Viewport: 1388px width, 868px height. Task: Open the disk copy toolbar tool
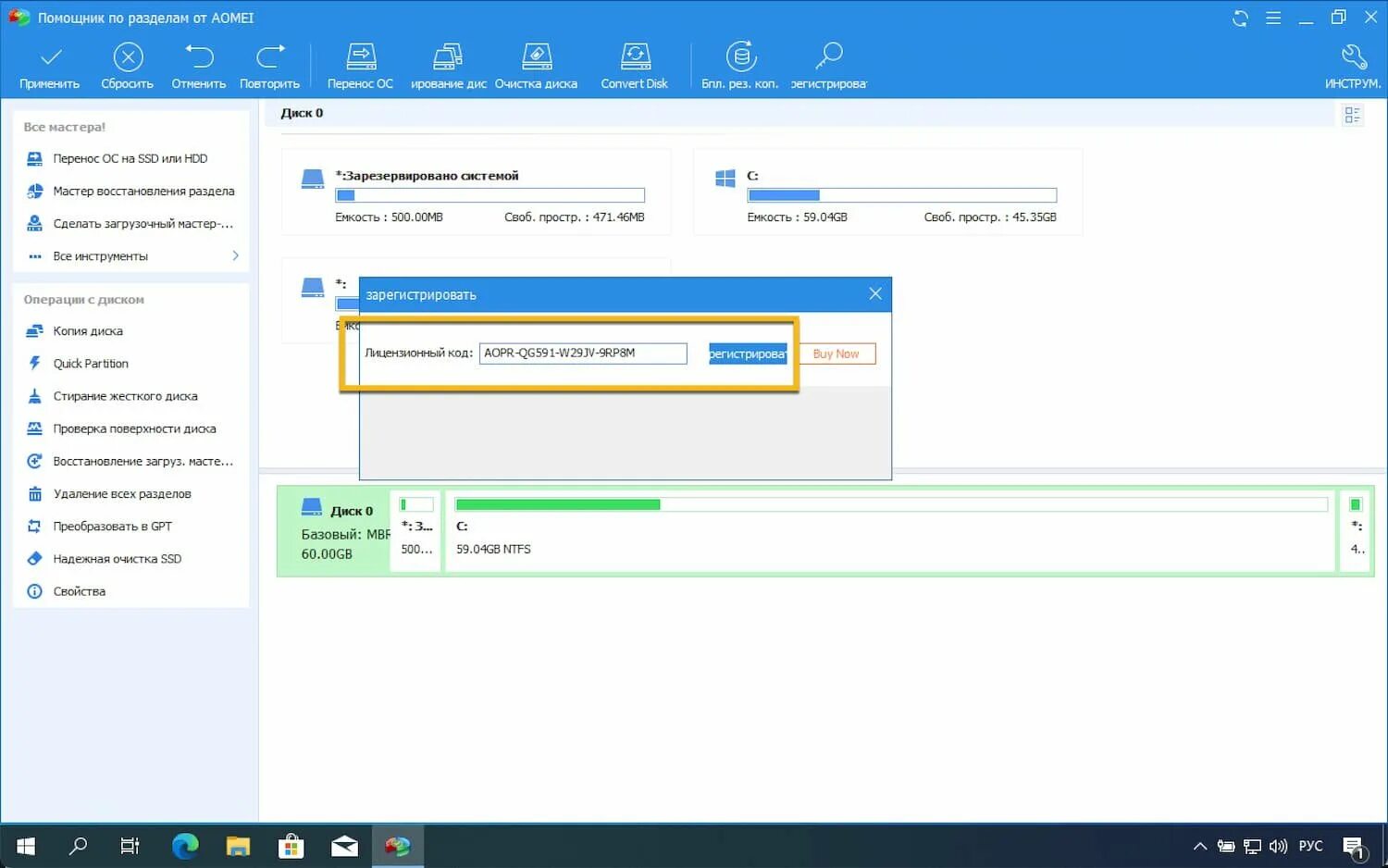(x=449, y=67)
